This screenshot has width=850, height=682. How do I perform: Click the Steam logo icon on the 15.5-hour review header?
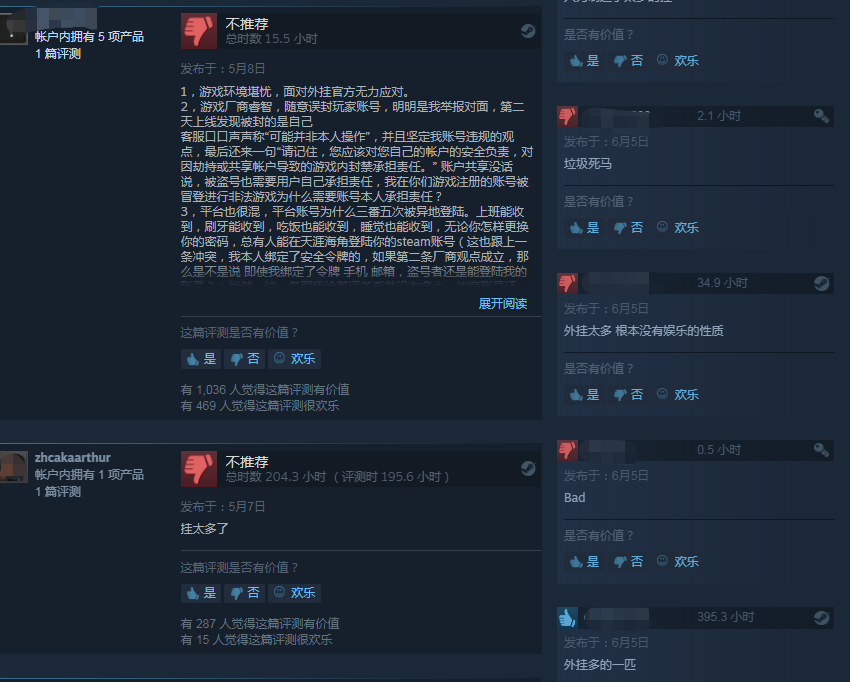point(528,31)
